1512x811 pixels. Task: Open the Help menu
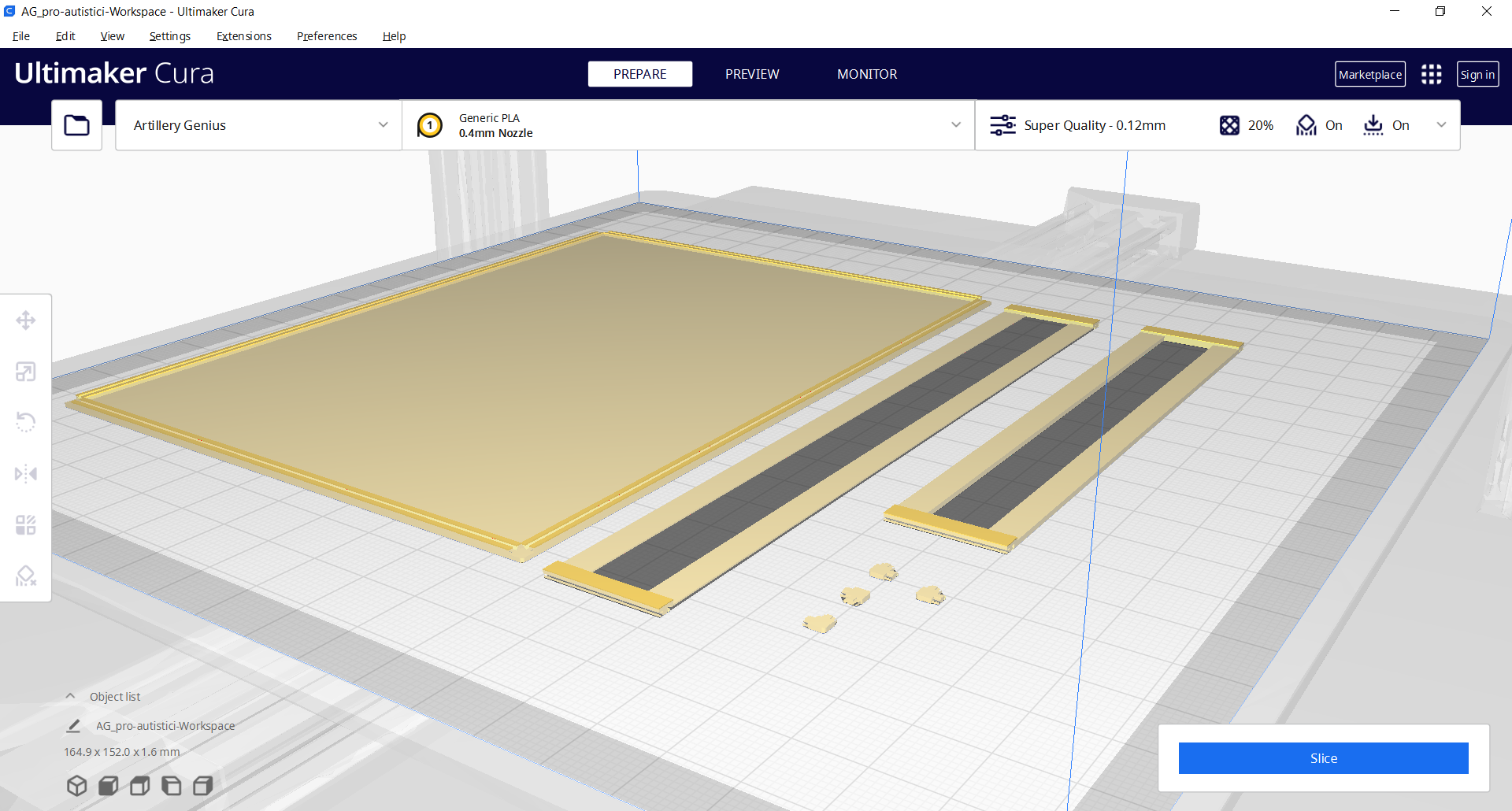395,36
